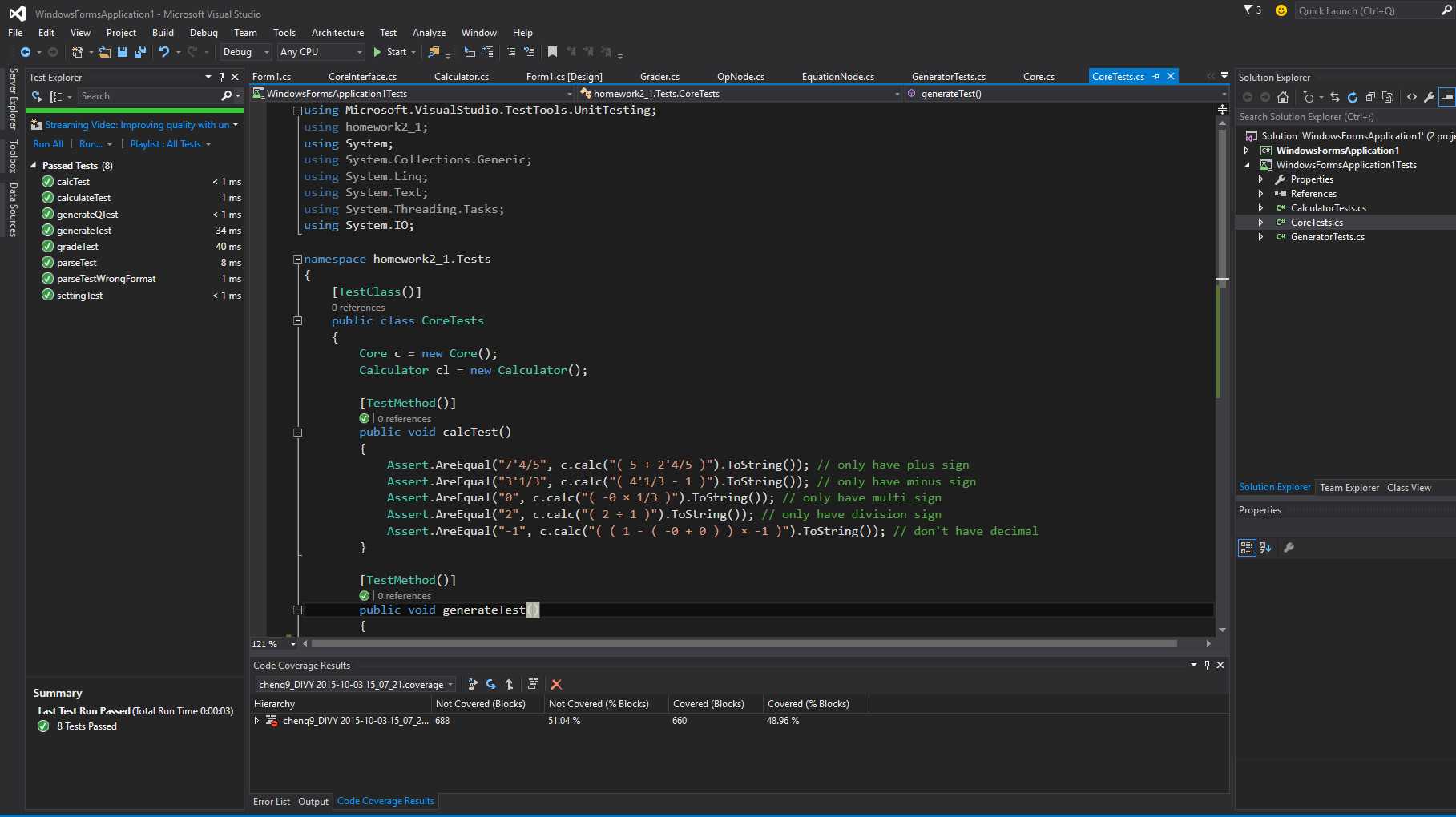Click the Merge Results icon in Code Coverage
Screen dimensions: 1456x817
pyautogui.click(x=510, y=684)
